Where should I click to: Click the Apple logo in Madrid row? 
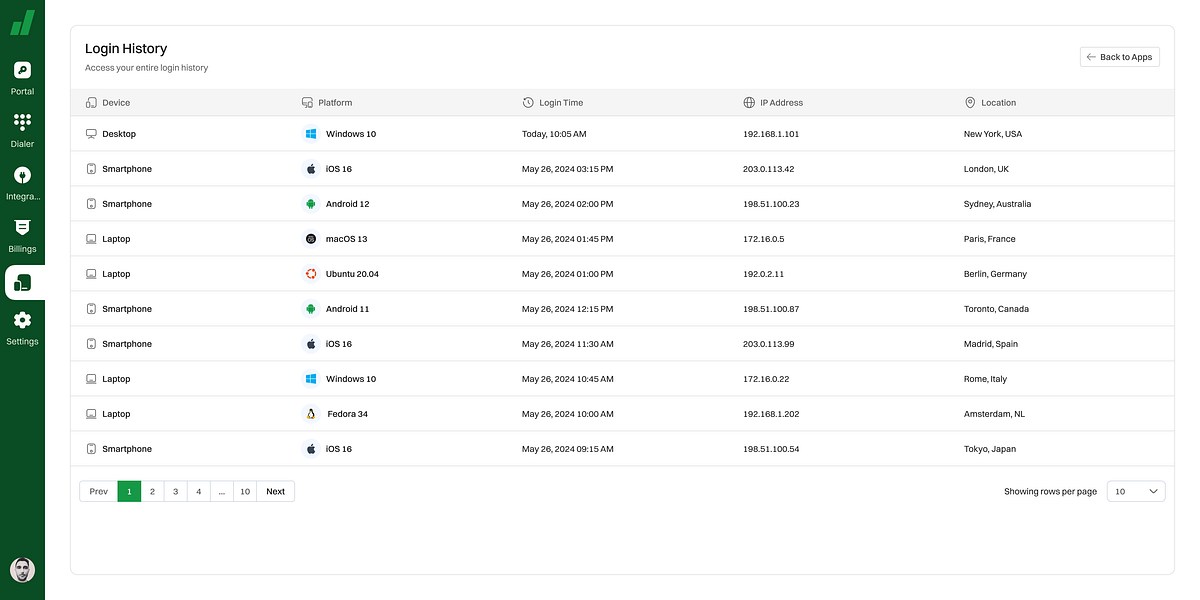(311, 344)
